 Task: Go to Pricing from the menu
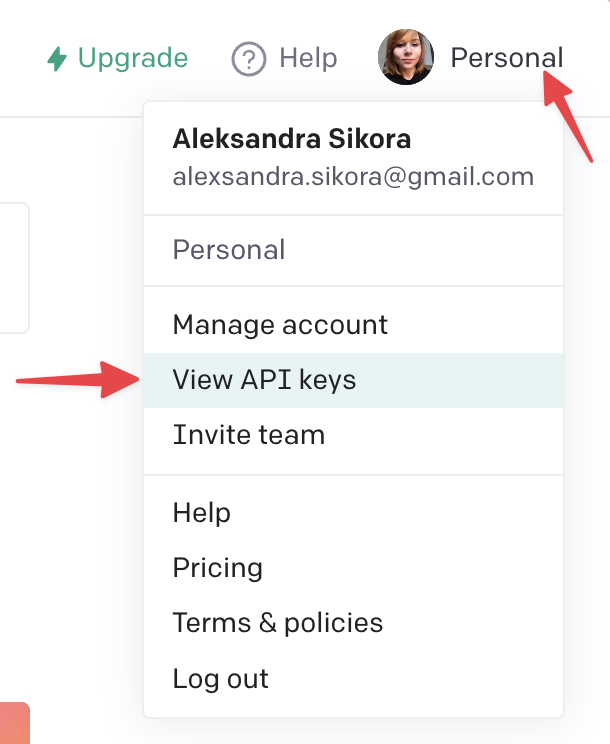pos(217,568)
